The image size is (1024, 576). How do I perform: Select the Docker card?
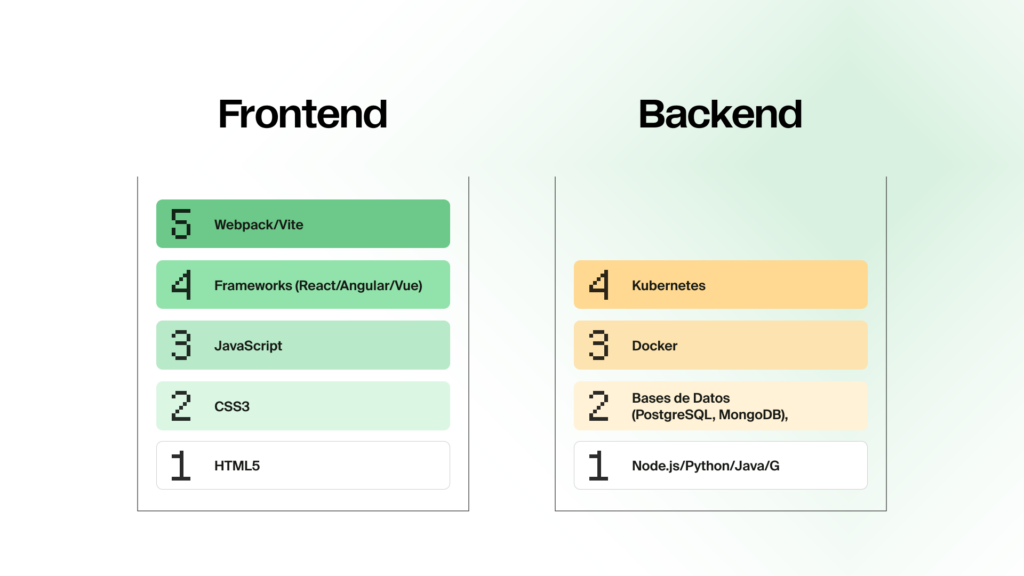point(720,345)
